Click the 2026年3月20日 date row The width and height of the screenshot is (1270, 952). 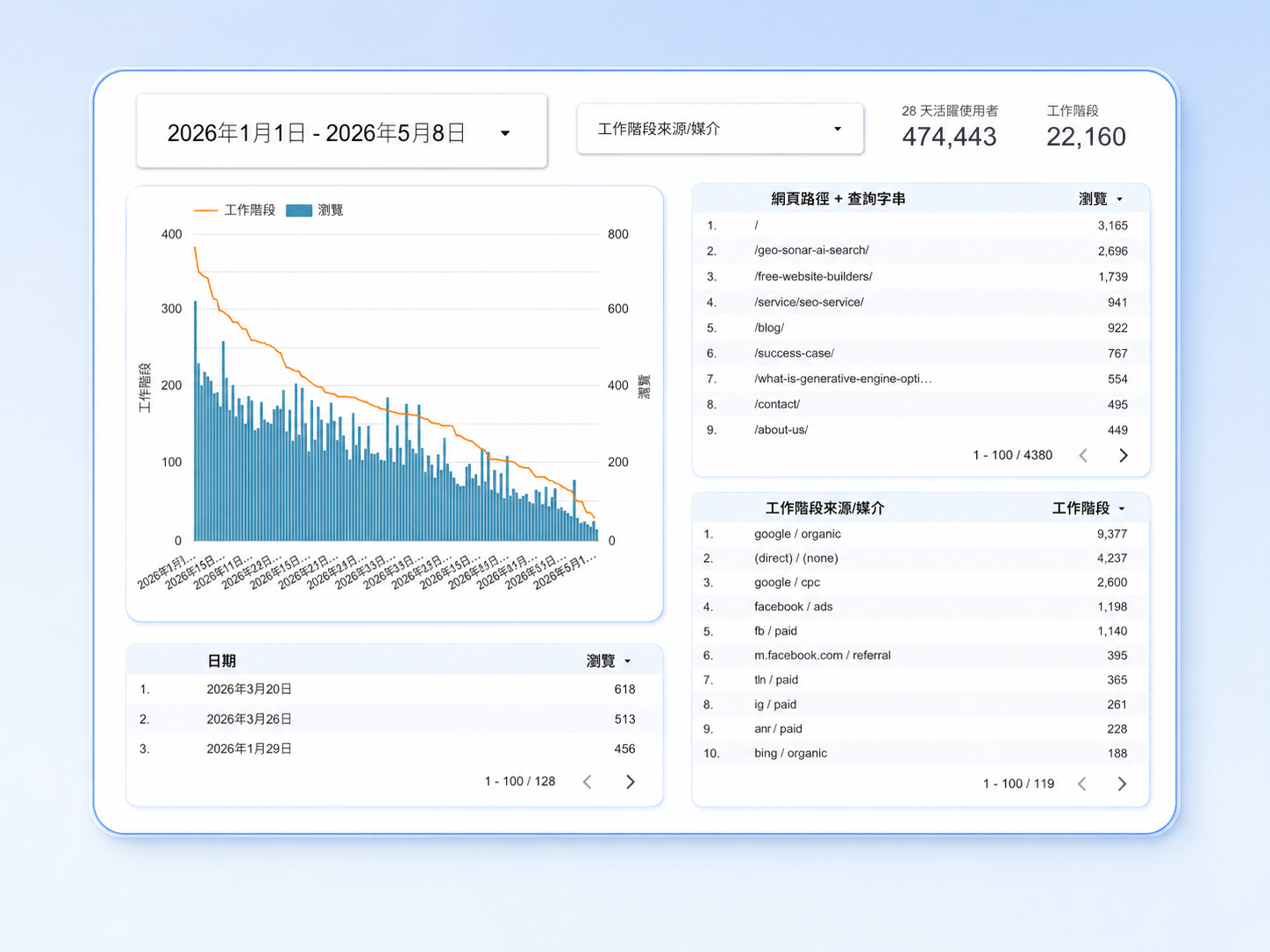point(395,689)
